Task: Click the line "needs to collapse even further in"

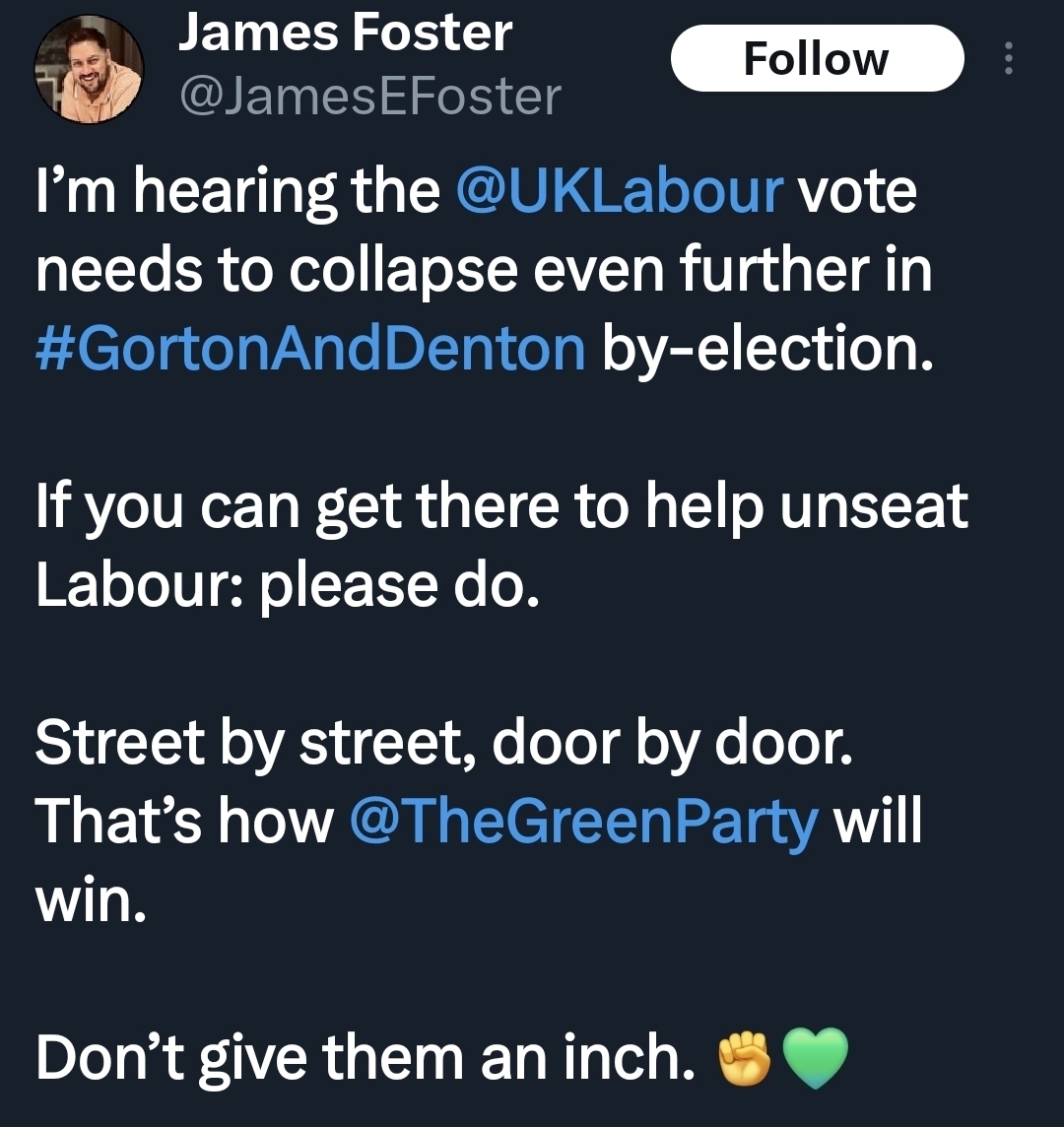Action: click(483, 270)
